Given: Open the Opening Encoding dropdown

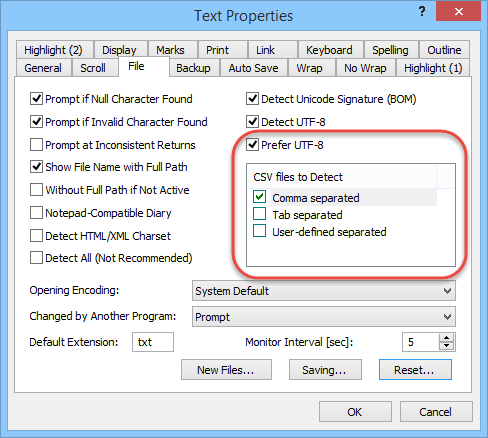Looking at the screenshot, I should coord(324,291).
